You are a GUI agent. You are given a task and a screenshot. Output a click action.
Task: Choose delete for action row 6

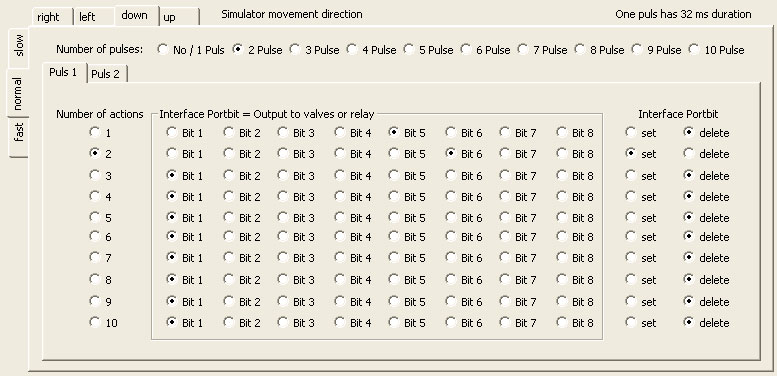click(688, 237)
